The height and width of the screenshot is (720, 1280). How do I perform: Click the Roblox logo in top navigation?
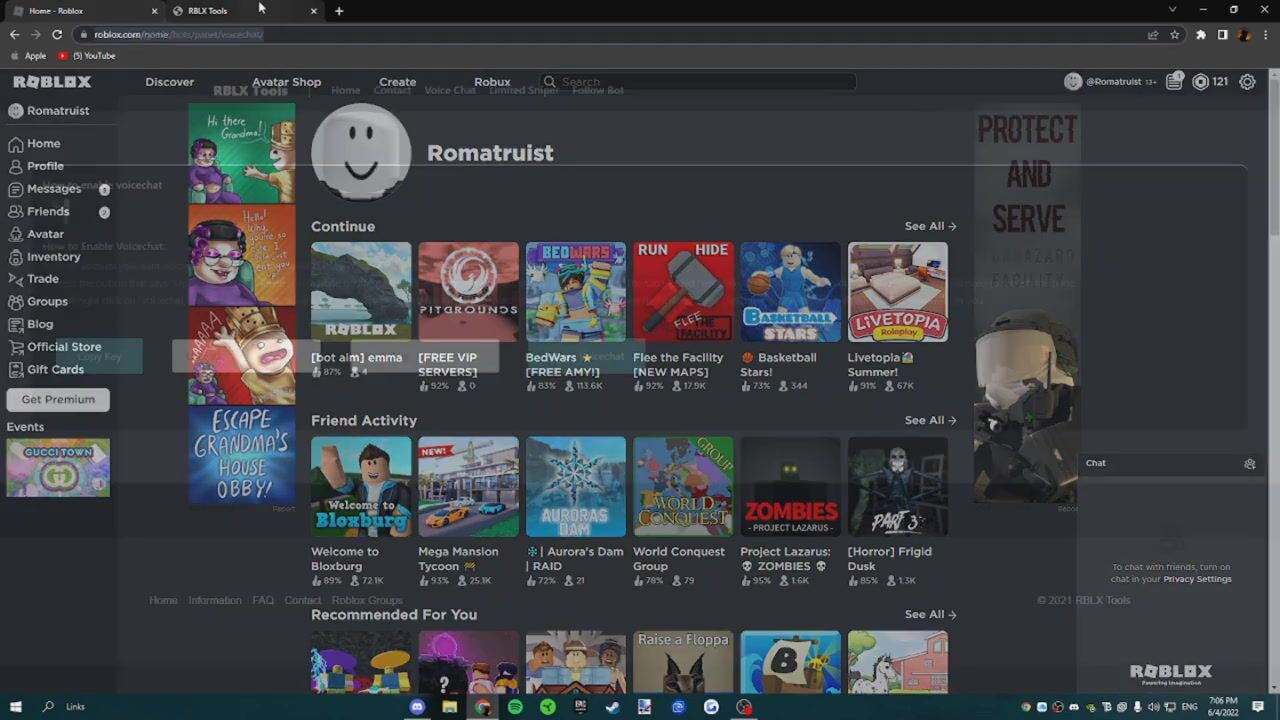click(x=52, y=82)
